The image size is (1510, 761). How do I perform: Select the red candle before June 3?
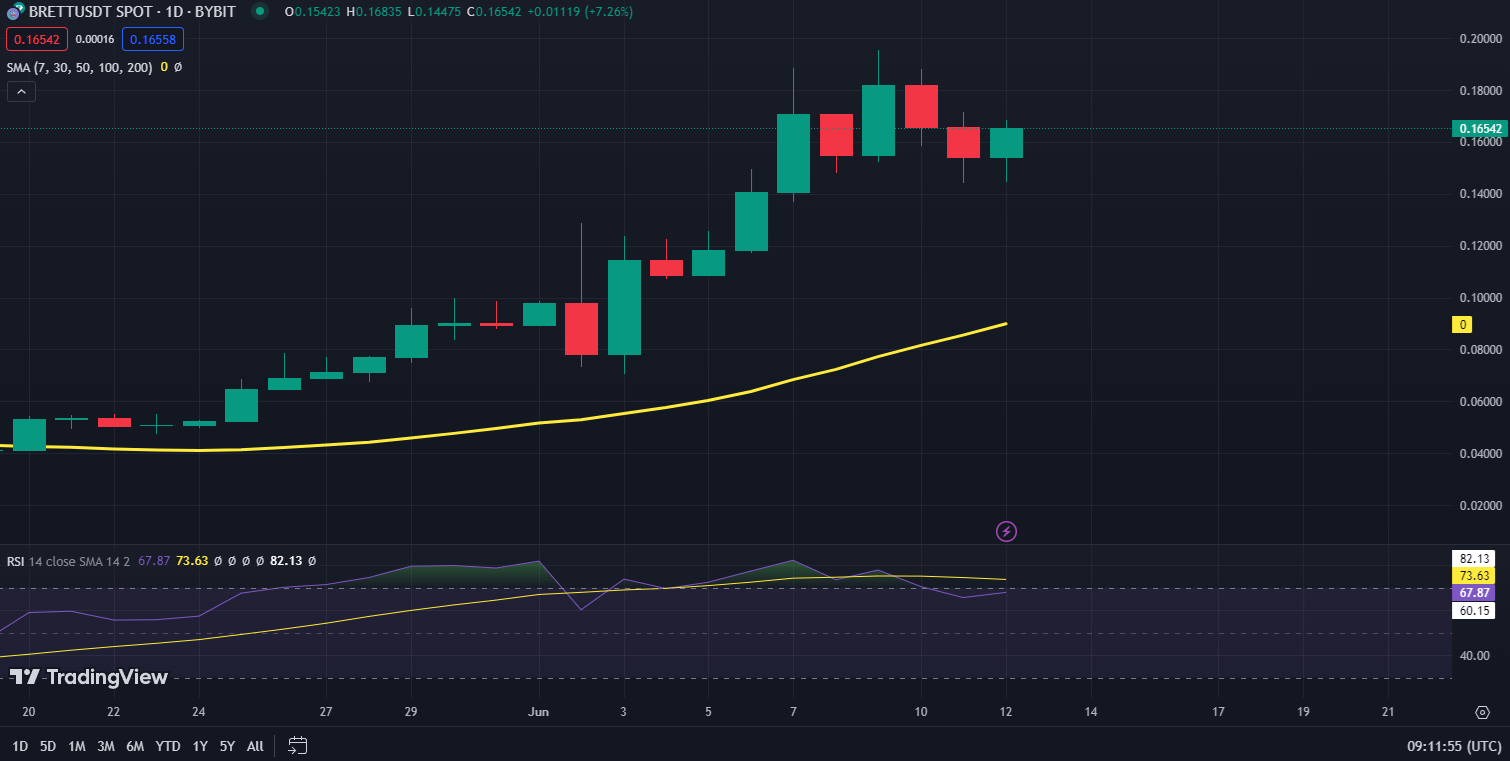pos(581,329)
